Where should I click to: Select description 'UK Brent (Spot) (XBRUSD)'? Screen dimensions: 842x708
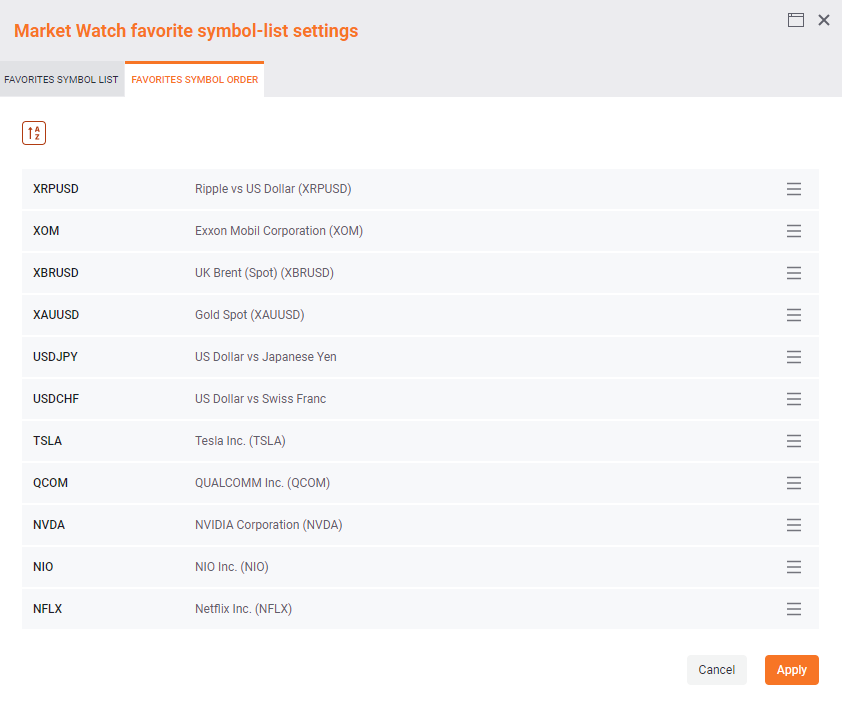click(264, 273)
